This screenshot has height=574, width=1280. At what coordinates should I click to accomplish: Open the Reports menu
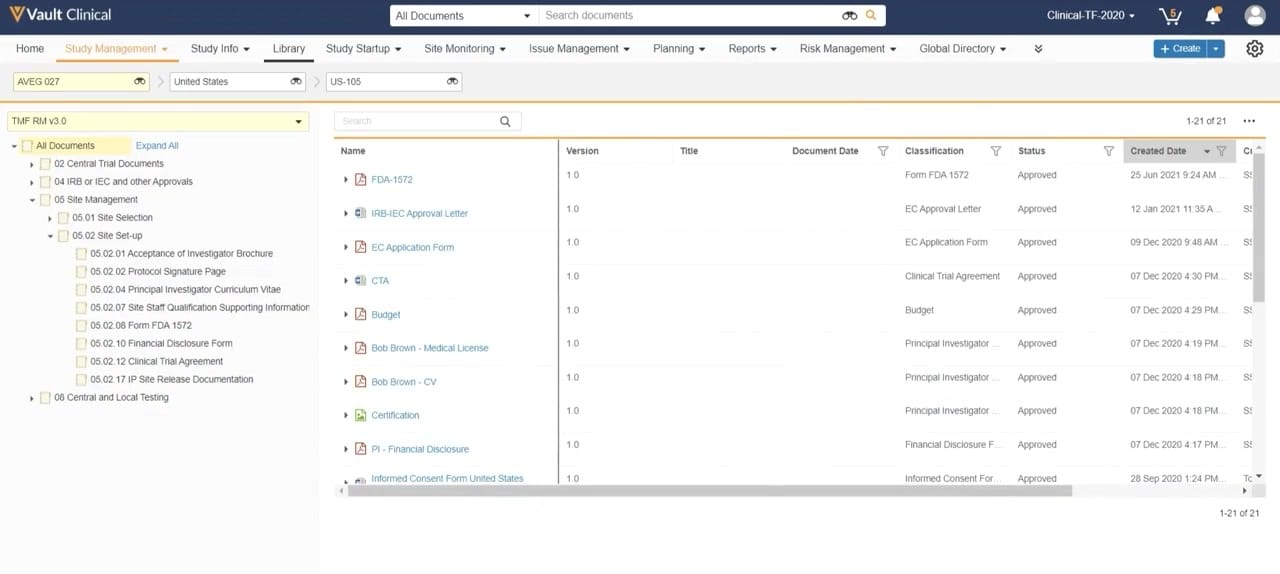point(753,48)
